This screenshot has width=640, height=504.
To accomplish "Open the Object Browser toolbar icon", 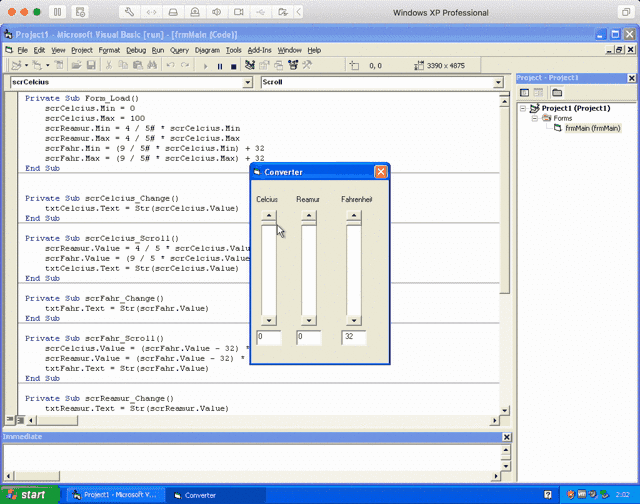I will tap(293, 65).
